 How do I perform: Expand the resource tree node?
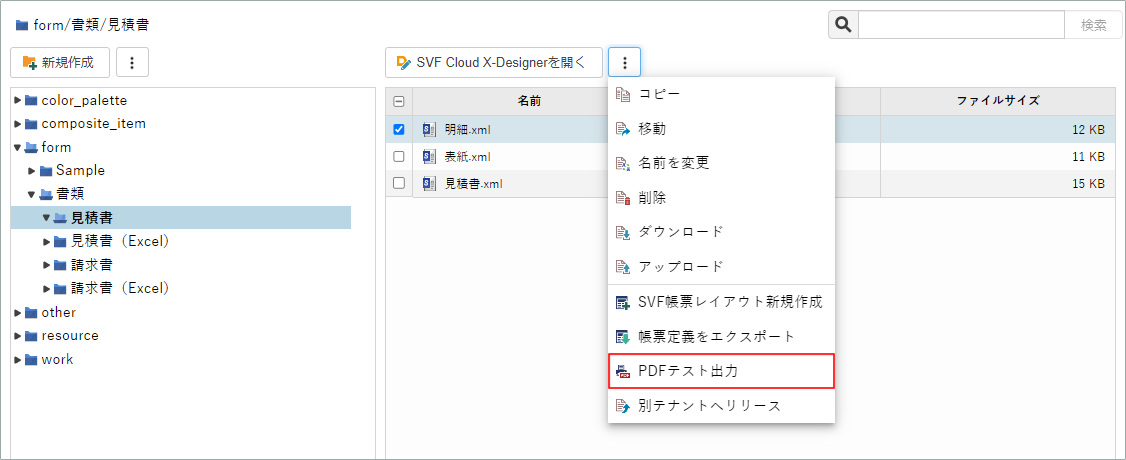[x=18, y=336]
